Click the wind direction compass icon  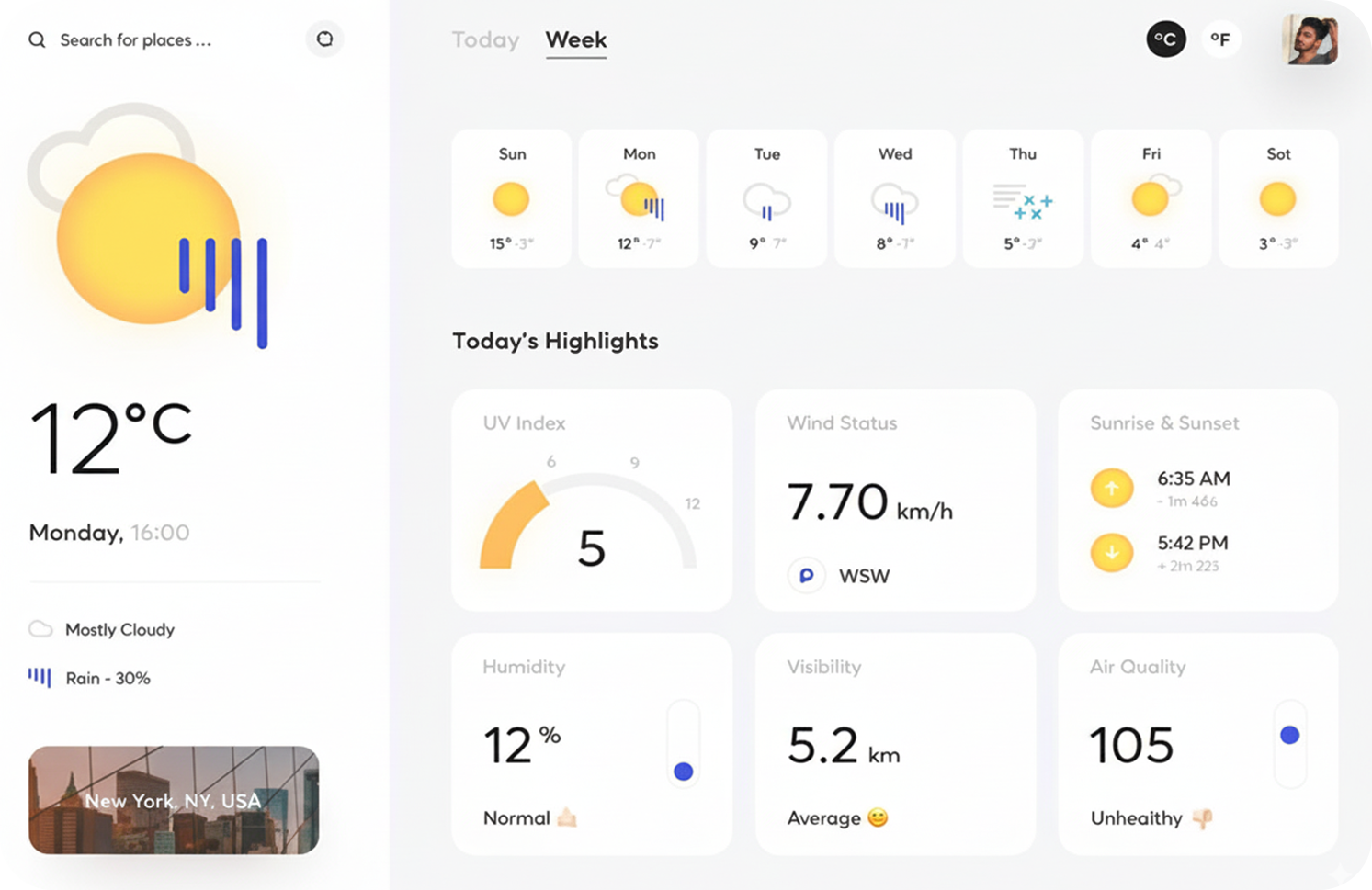[x=806, y=576]
